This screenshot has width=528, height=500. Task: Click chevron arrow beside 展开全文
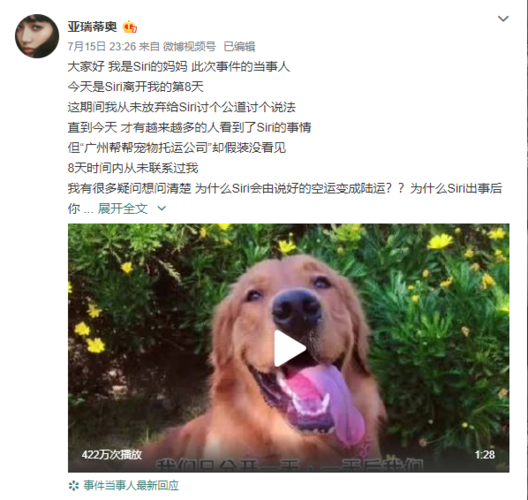(x=162, y=209)
